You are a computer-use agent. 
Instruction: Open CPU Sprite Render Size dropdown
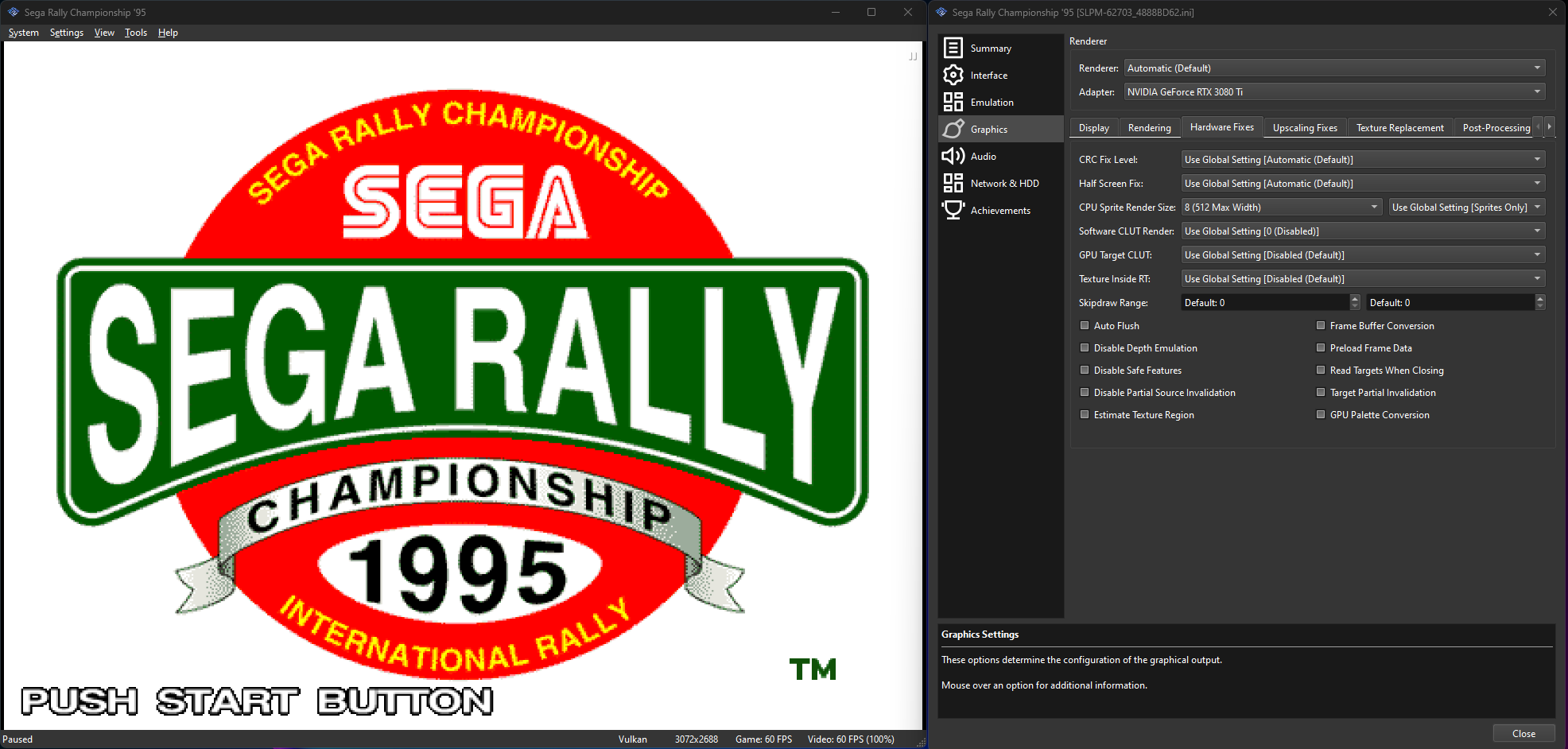click(x=1282, y=208)
